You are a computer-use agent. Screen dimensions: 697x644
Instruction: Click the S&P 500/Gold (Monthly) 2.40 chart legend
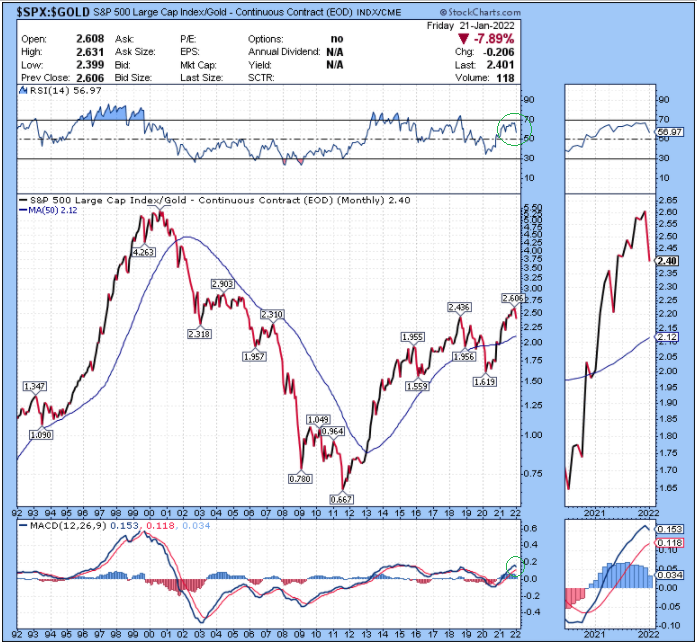216,200
